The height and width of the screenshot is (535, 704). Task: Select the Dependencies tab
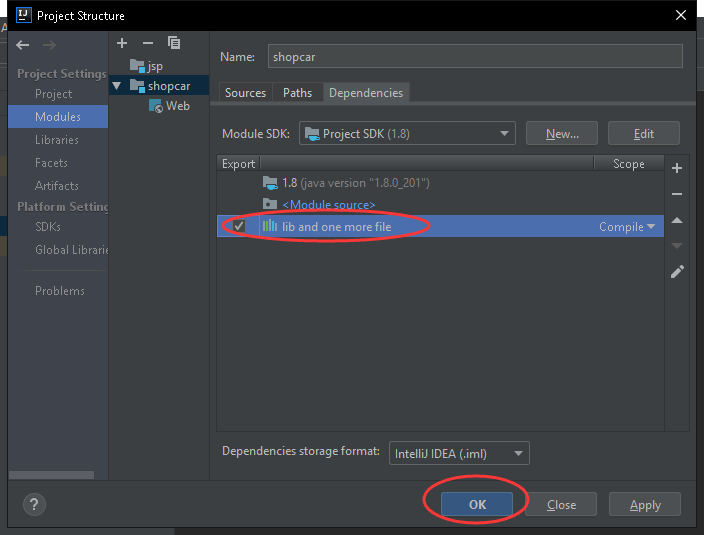366,93
